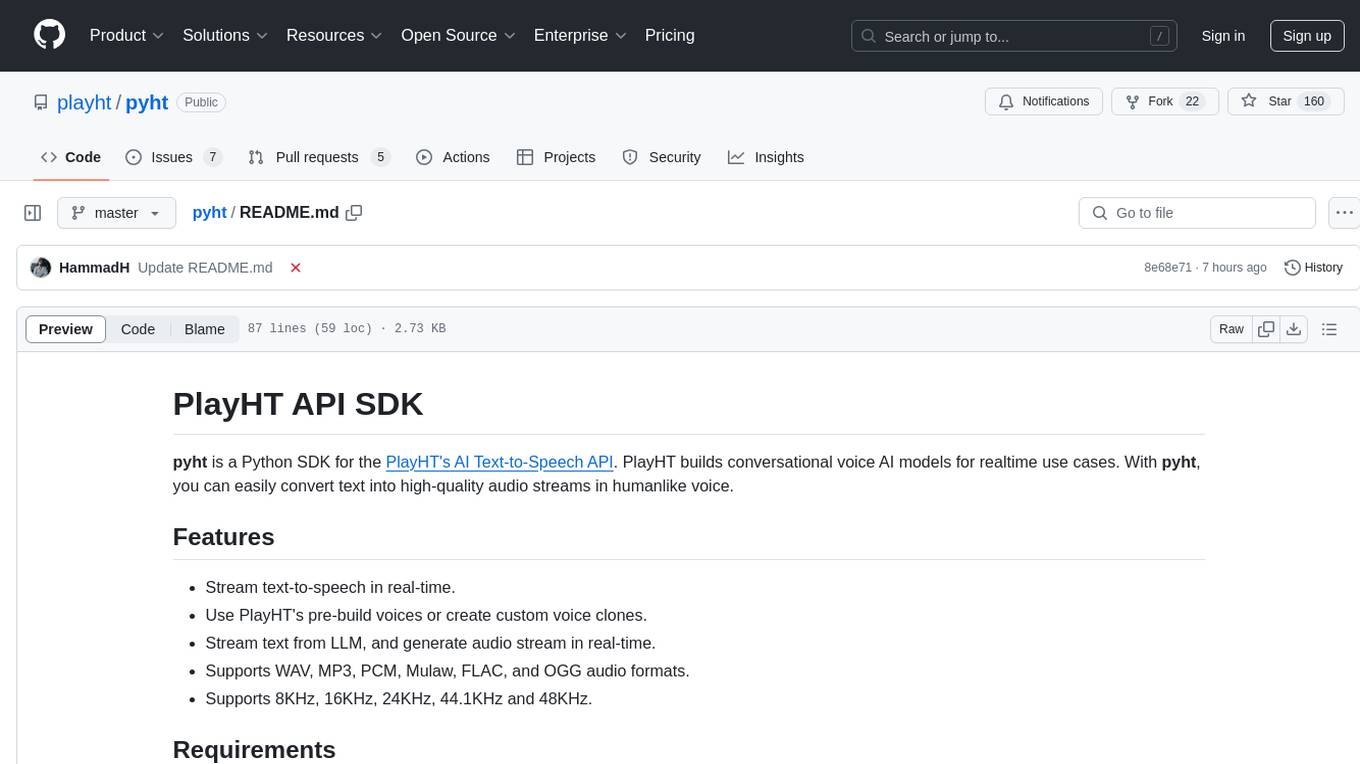Expand the Product menu

(x=127, y=35)
